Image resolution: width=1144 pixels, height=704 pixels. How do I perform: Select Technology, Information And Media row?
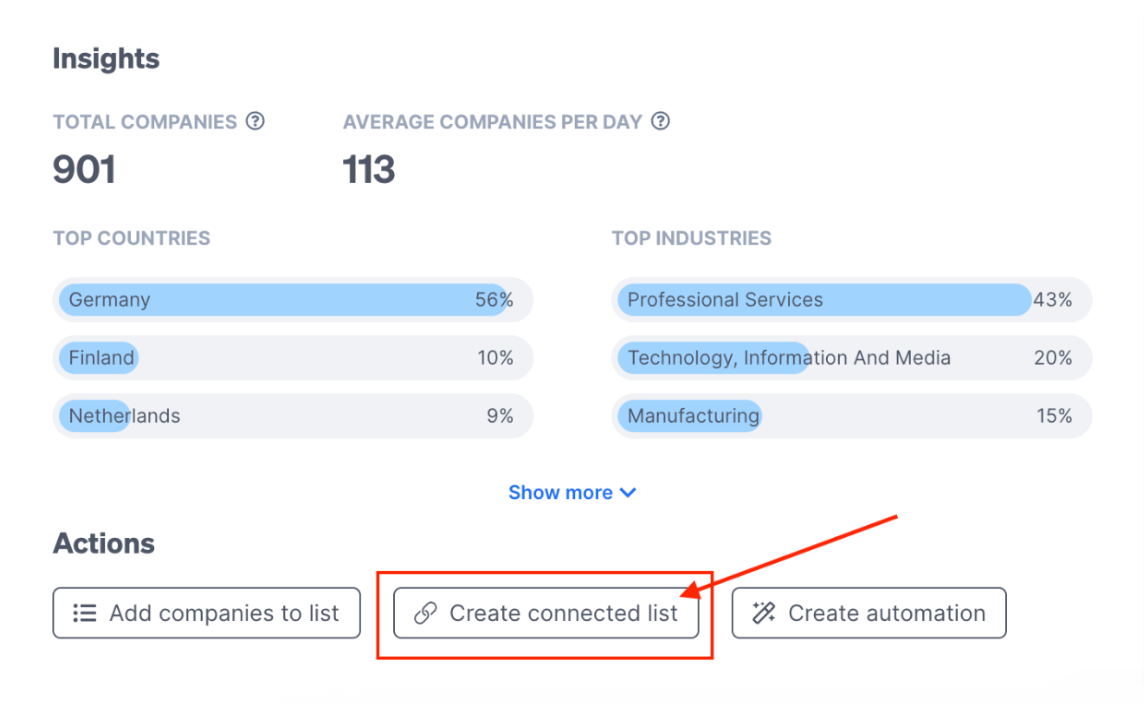click(x=851, y=358)
